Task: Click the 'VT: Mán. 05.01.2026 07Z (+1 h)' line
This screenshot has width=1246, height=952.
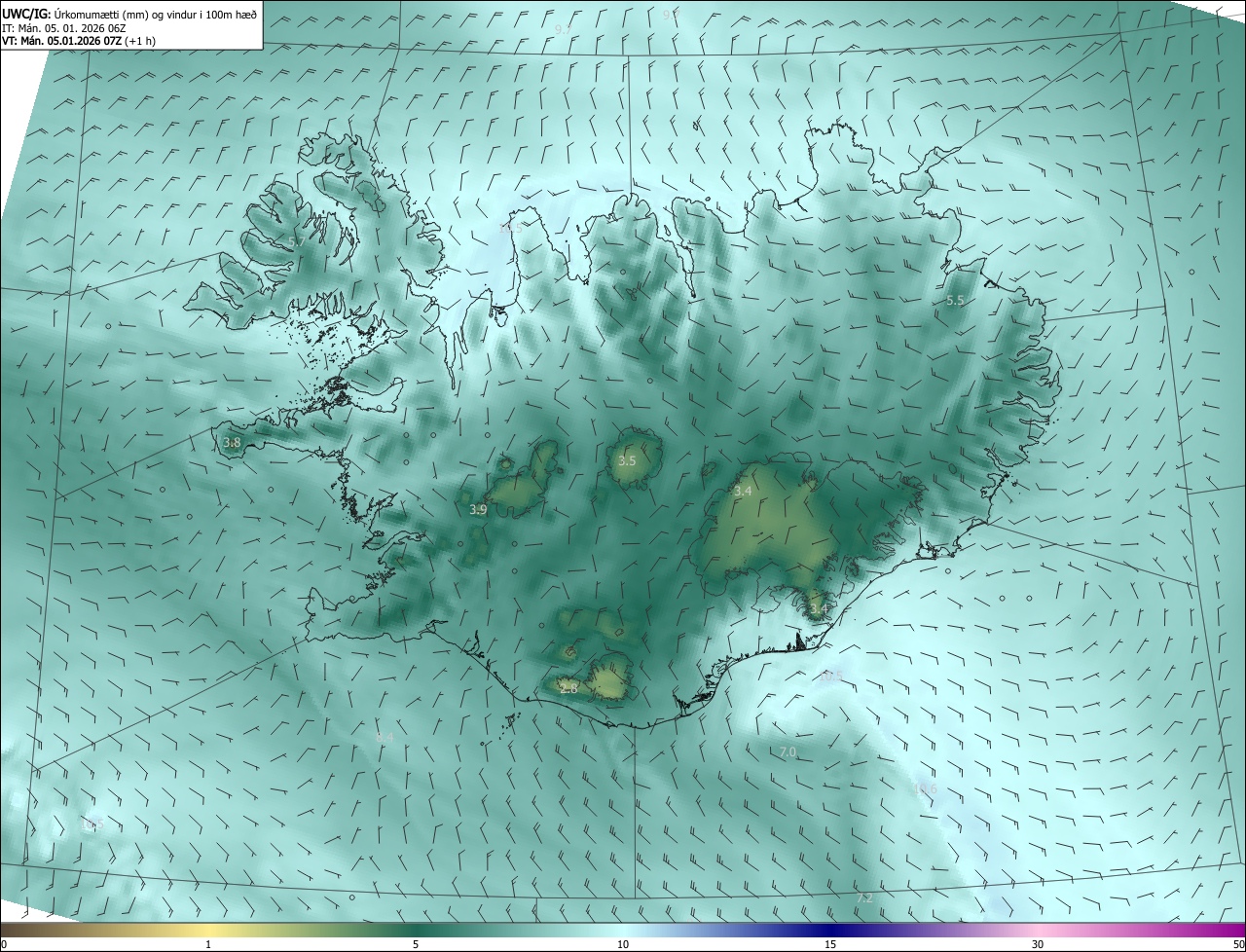Action: click(x=79, y=41)
